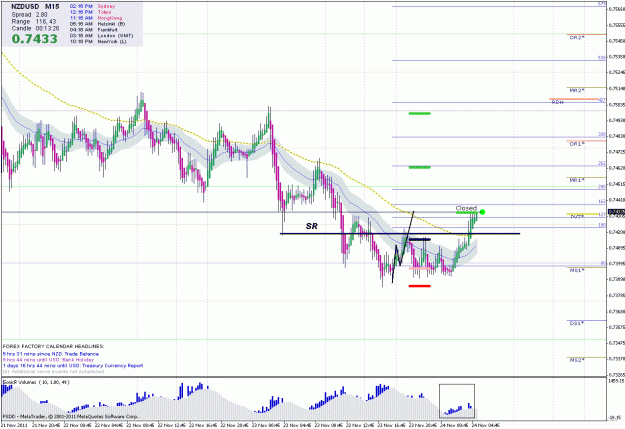Click the green dot beside Closed
This screenshot has height=429, width=625.
pyautogui.click(x=482, y=212)
